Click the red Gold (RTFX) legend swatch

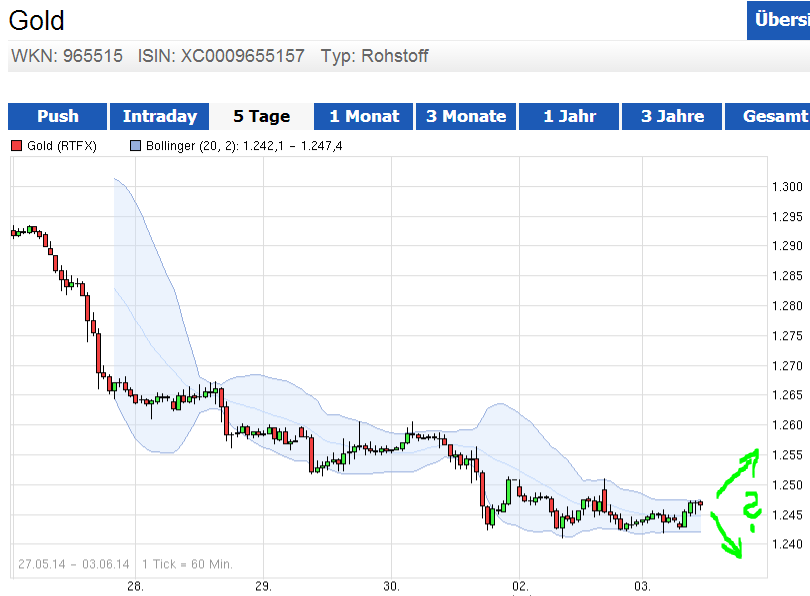coord(17,146)
